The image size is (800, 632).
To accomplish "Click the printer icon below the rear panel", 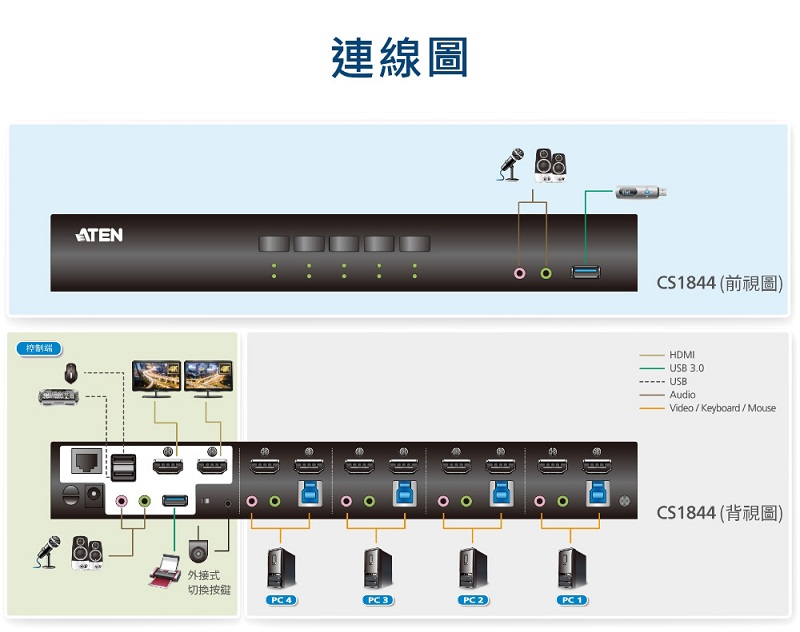I will [163, 577].
